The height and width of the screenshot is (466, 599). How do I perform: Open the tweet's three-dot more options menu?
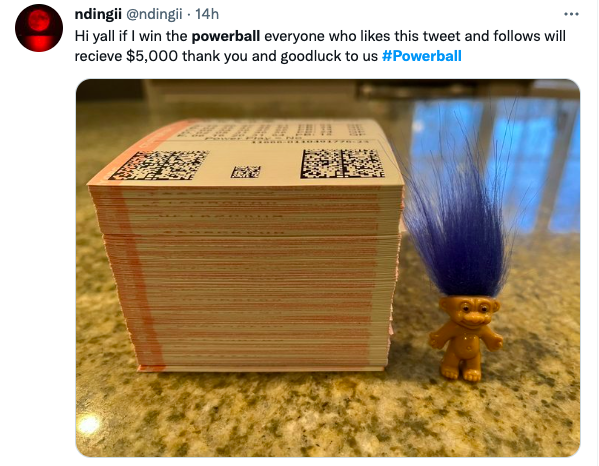(x=571, y=14)
